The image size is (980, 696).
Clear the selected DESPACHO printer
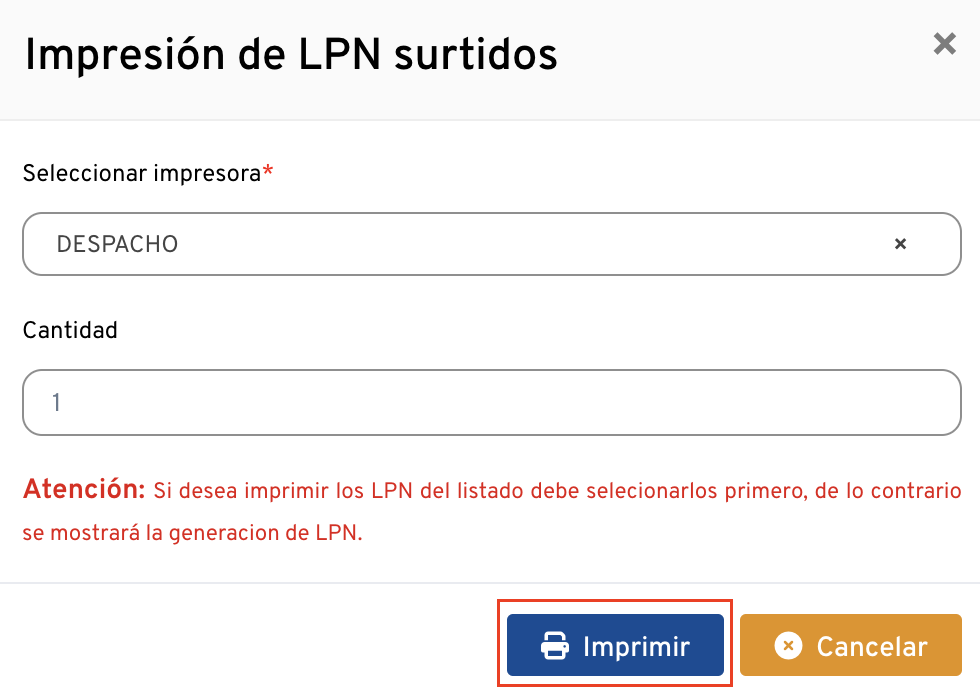(x=900, y=244)
